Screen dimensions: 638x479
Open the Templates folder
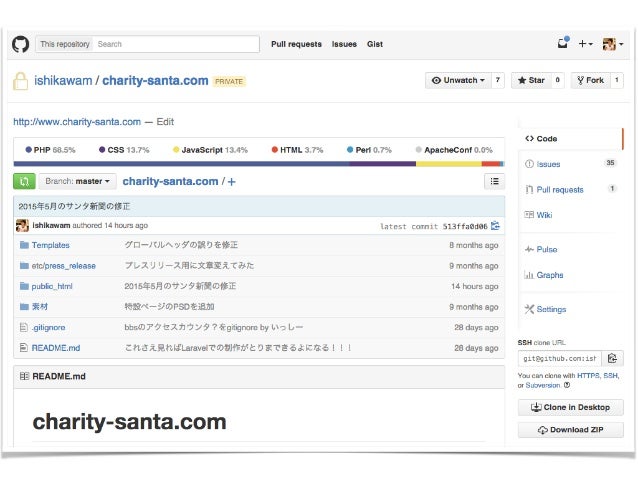point(50,245)
